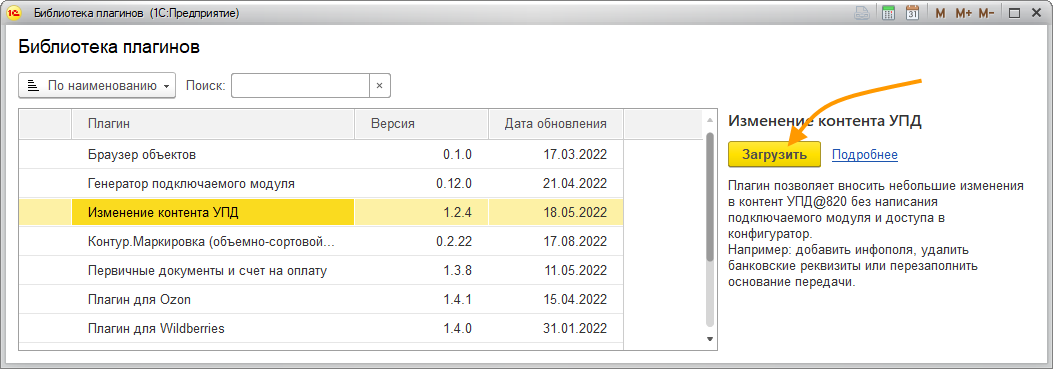
Task: Click version cell 1.4.0
Action: pyautogui.click(x=421, y=329)
